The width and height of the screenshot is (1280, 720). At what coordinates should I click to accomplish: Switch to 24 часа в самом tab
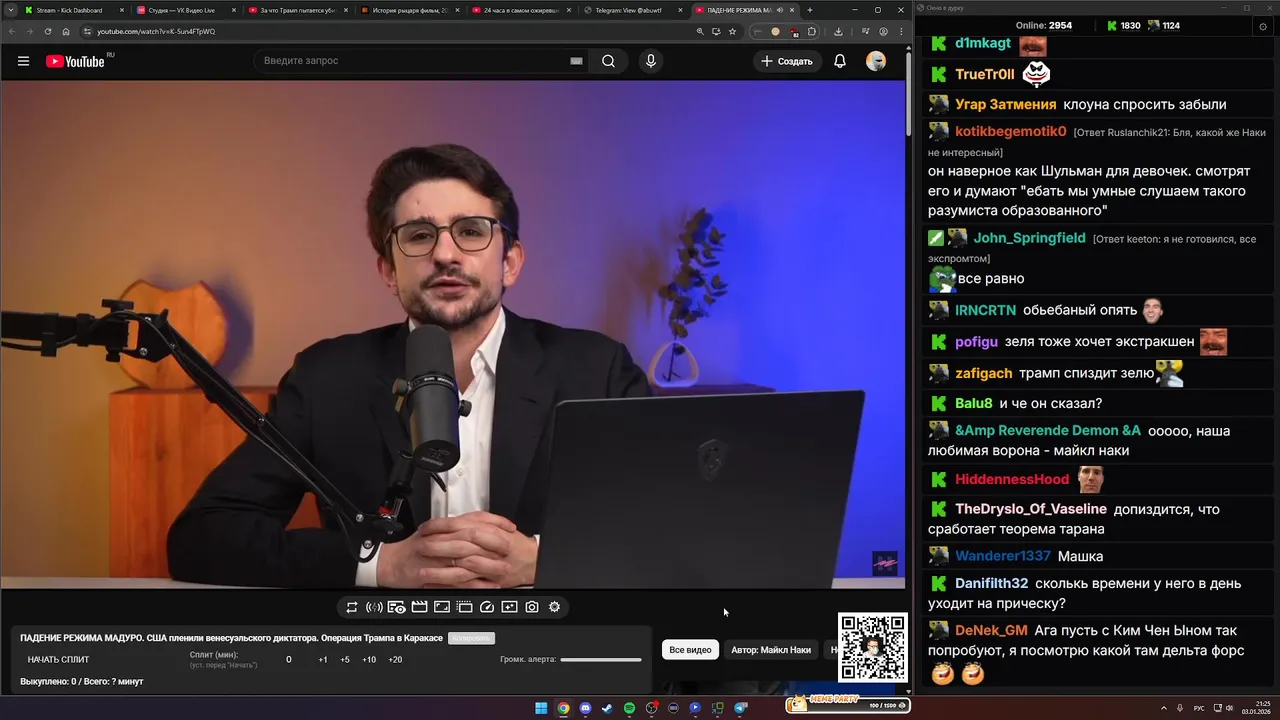click(522, 10)
